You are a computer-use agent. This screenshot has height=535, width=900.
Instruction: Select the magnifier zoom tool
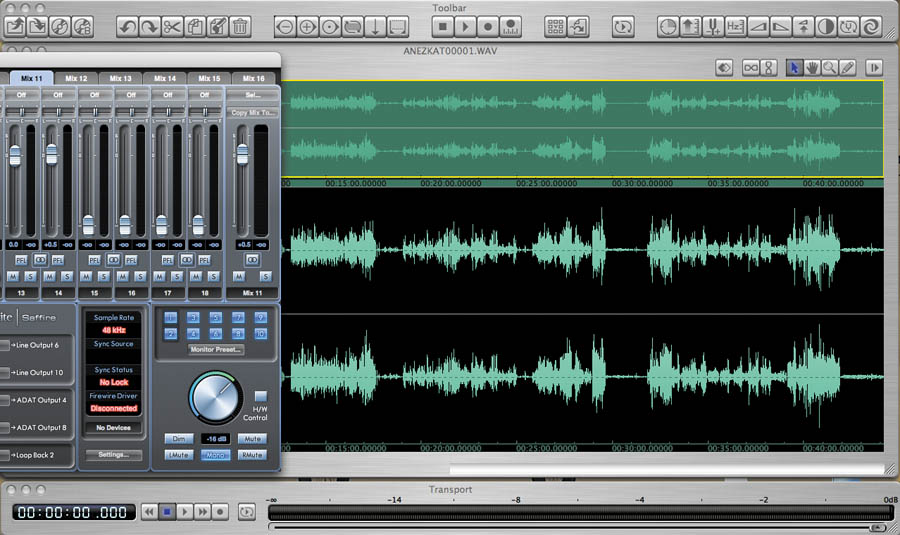coord(830,67)
